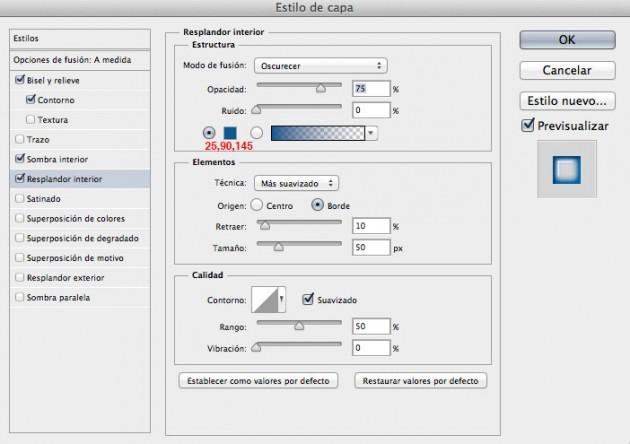
Task: Toggle the Sombra interior checkbox
Action: click(20, 159)
